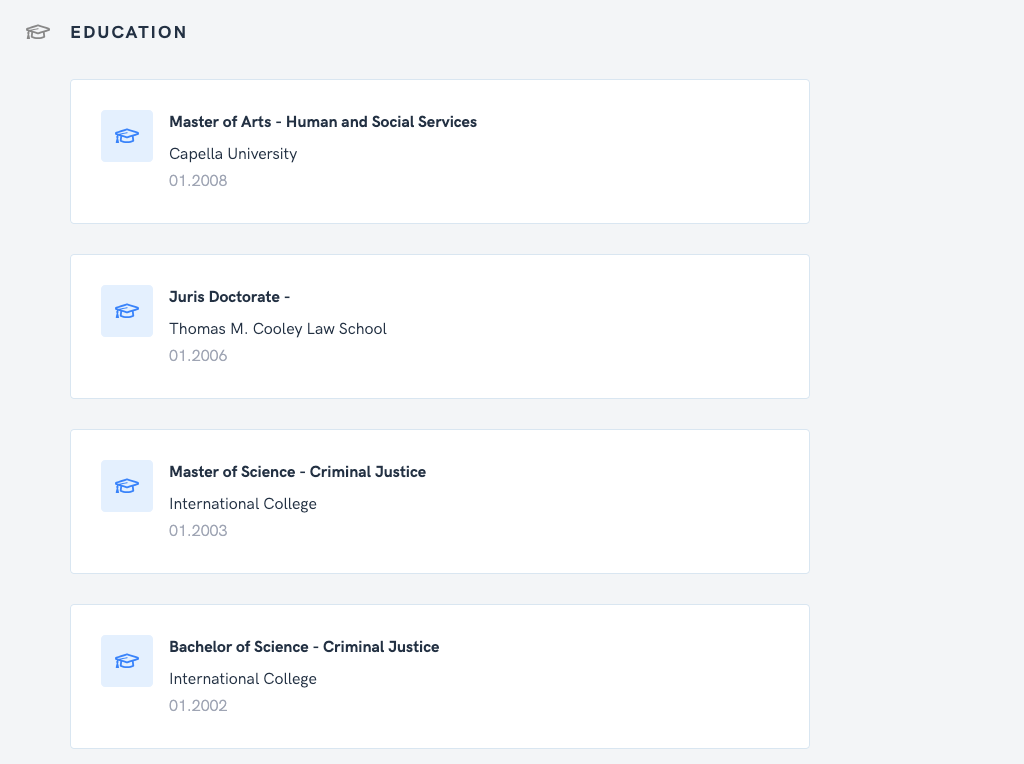The height and width of the screenshot is (764, 1024).
Task: Click the 01.2008 date text
Action: pyautogui.click(x=198, y=181)
